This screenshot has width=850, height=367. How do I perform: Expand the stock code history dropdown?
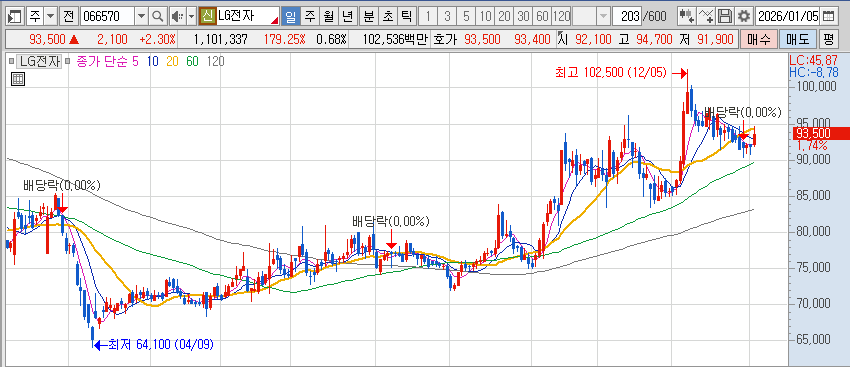click(x=141, y=17)
